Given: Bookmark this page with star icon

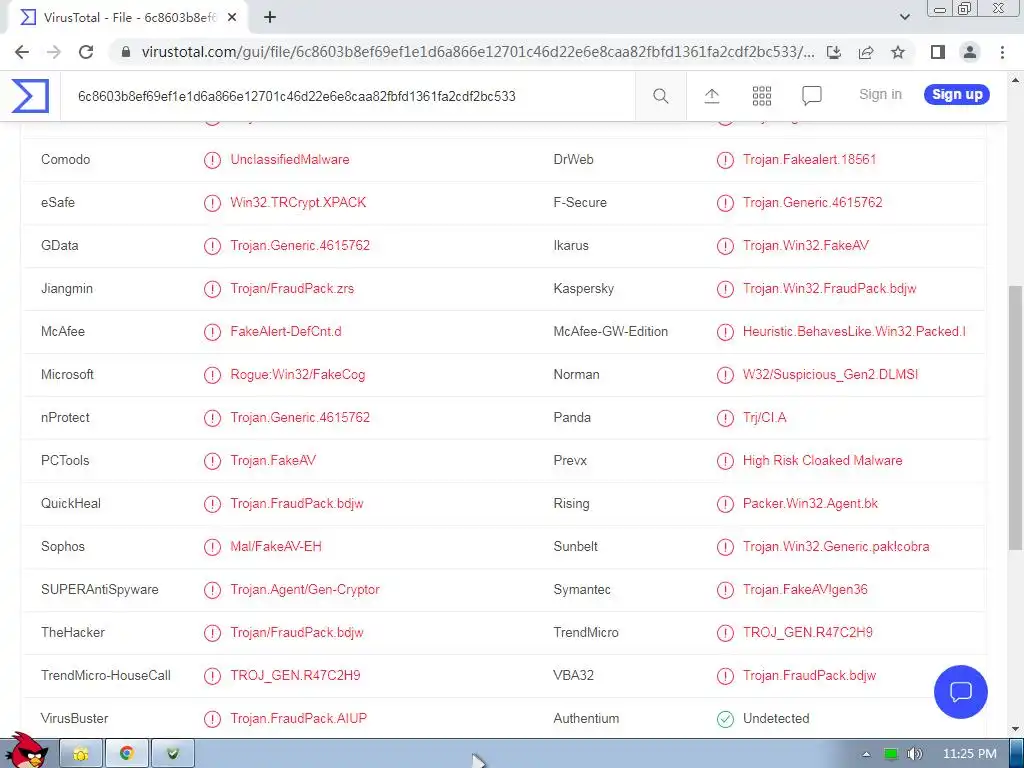Looking at the screenshot, I should pyautogui.click(x=898, y=52).
